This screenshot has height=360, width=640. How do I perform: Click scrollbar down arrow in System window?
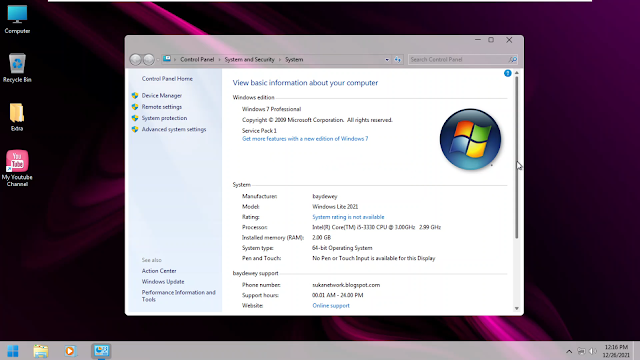(x=517, y=309)
